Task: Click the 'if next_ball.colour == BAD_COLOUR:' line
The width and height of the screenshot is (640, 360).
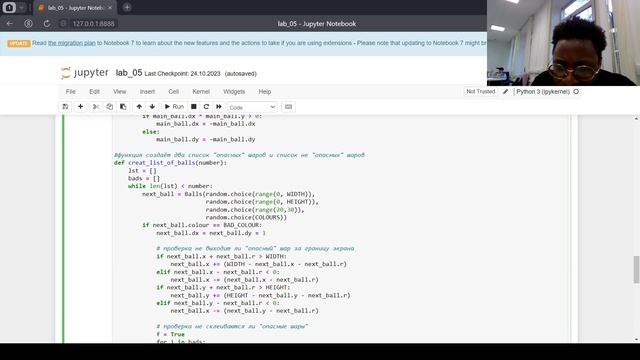Action: coord(202,225)
